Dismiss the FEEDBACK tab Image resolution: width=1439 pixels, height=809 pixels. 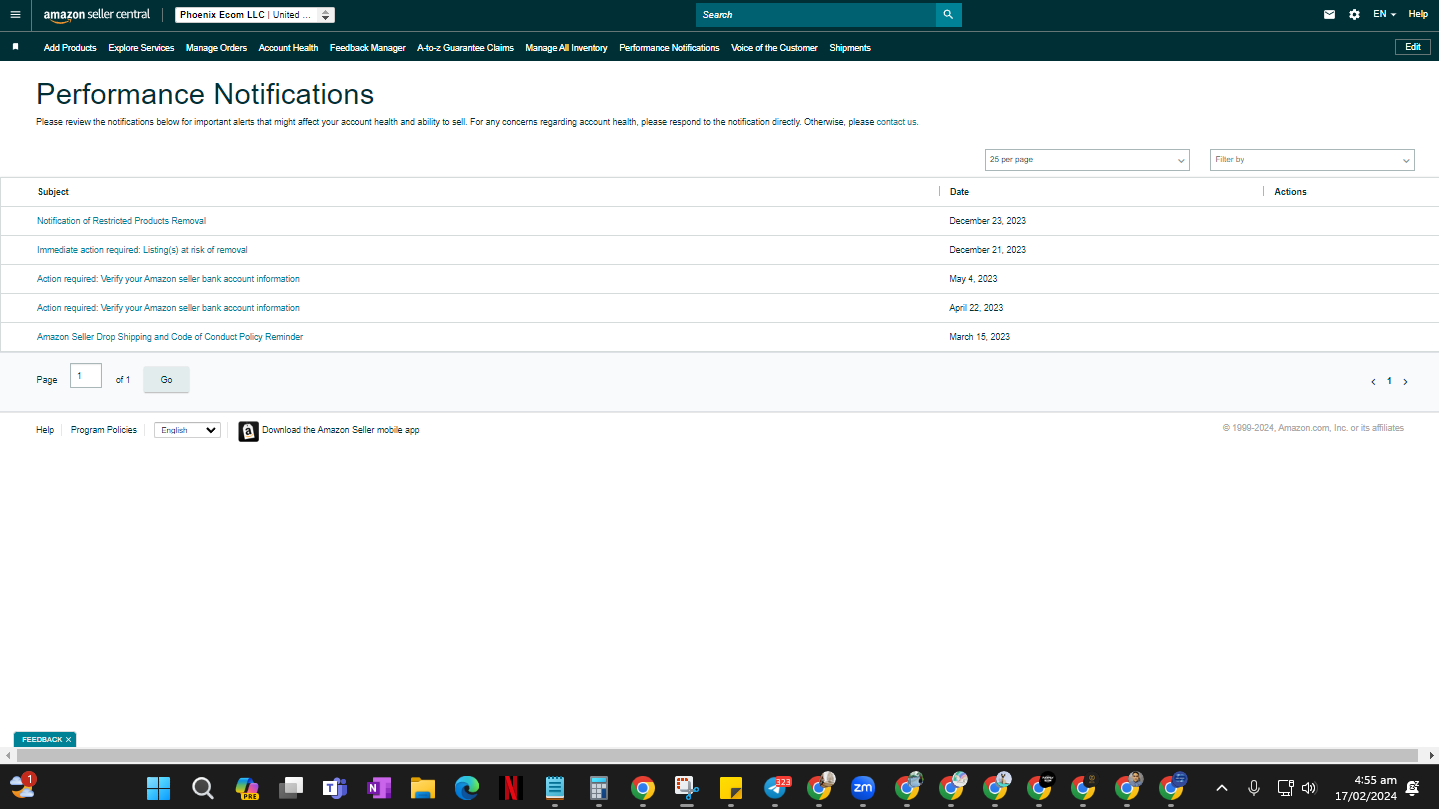[68, 740]
